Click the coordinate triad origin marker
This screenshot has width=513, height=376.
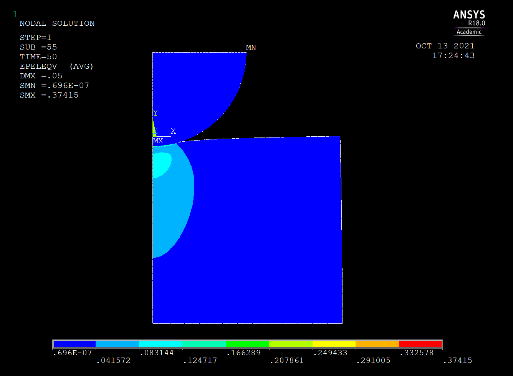tap(154, 135)
